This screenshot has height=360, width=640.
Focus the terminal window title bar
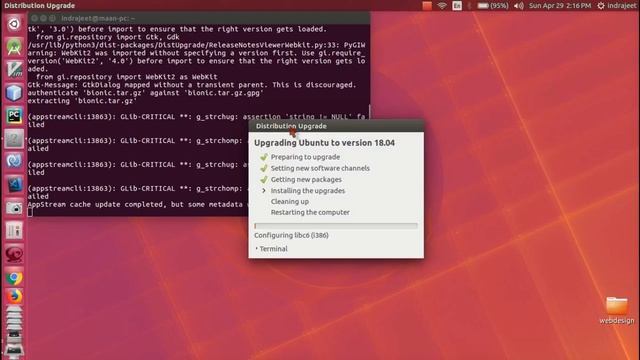click(199, 18)
